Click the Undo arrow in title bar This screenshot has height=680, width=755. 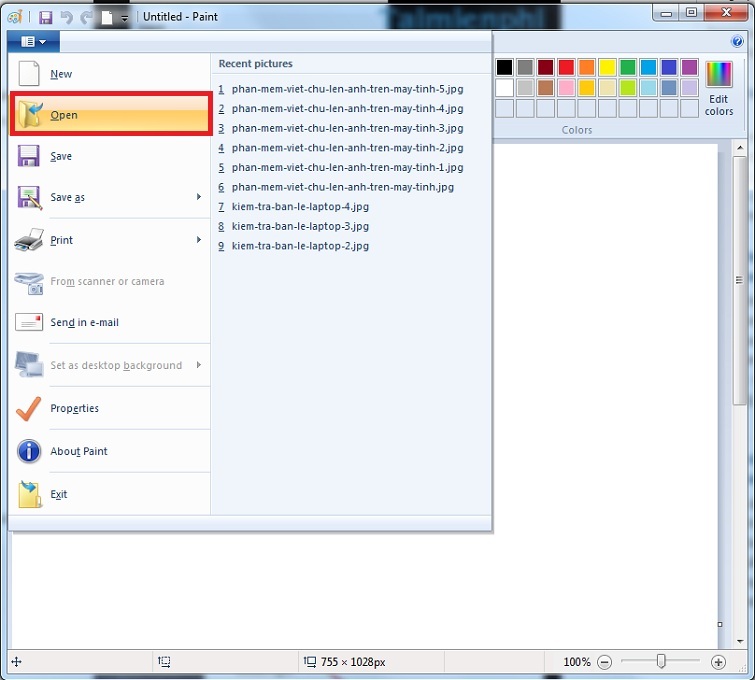click(67, 17)
